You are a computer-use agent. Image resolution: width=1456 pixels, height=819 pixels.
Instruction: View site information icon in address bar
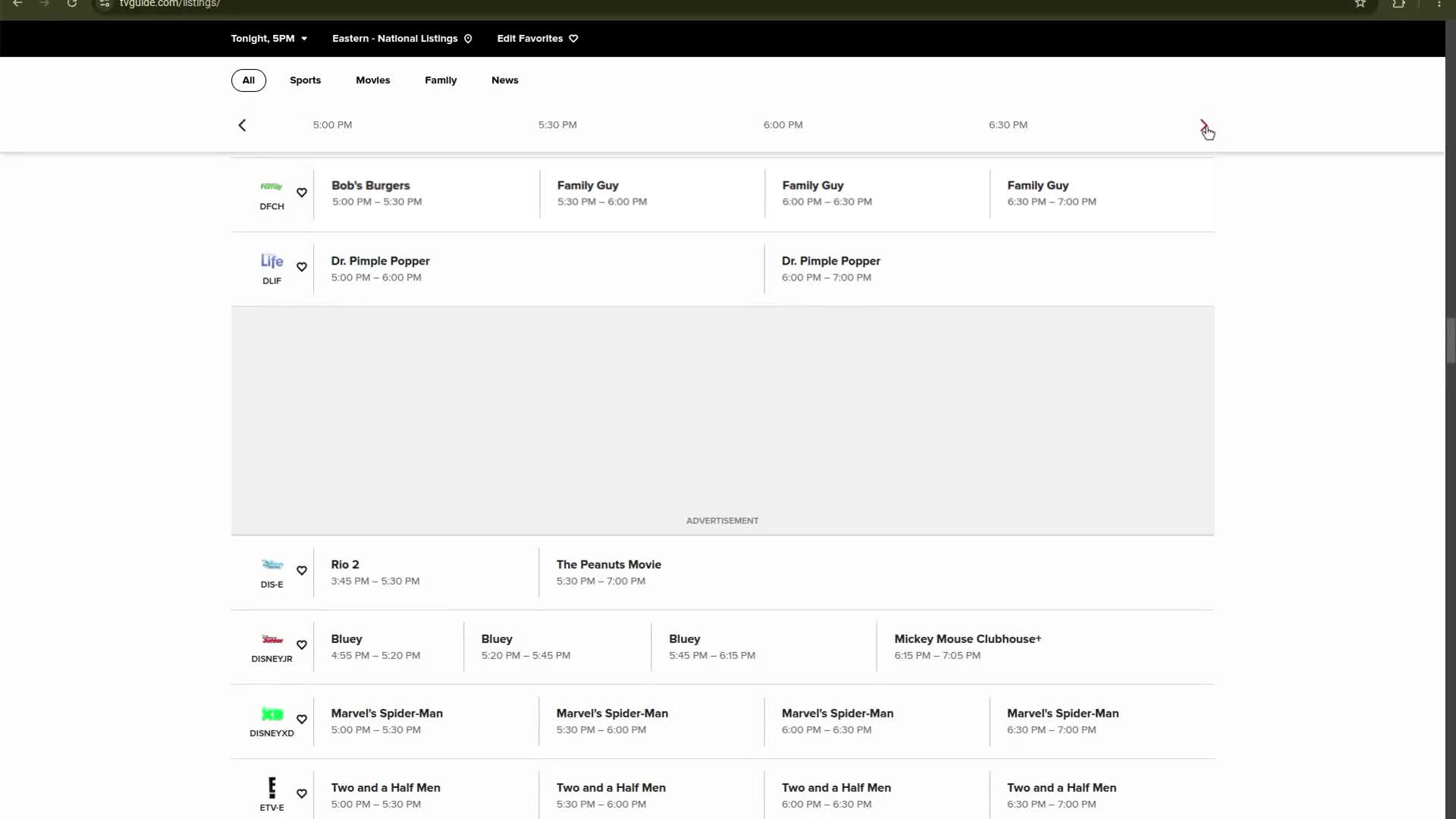[105, 4]
